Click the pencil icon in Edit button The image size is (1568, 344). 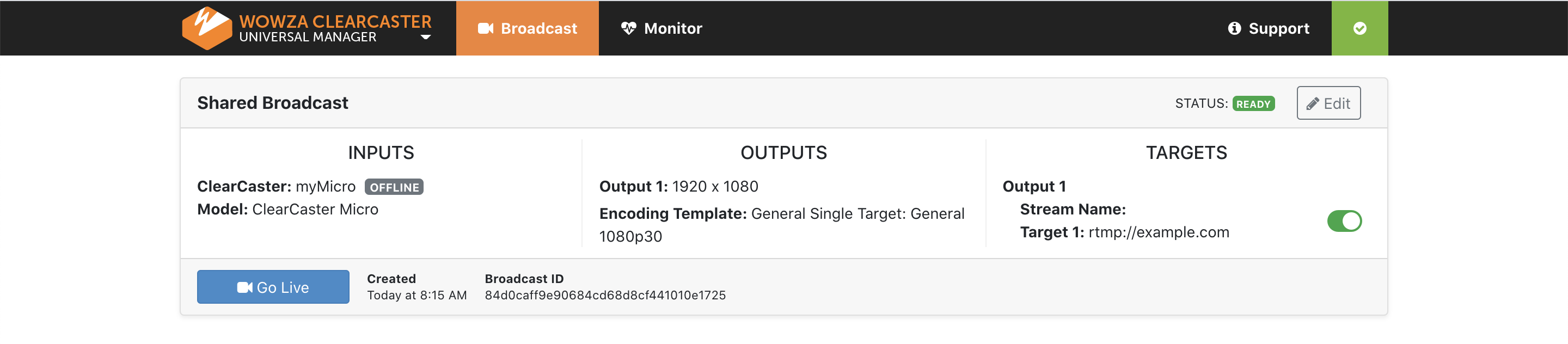(1312, 104)
